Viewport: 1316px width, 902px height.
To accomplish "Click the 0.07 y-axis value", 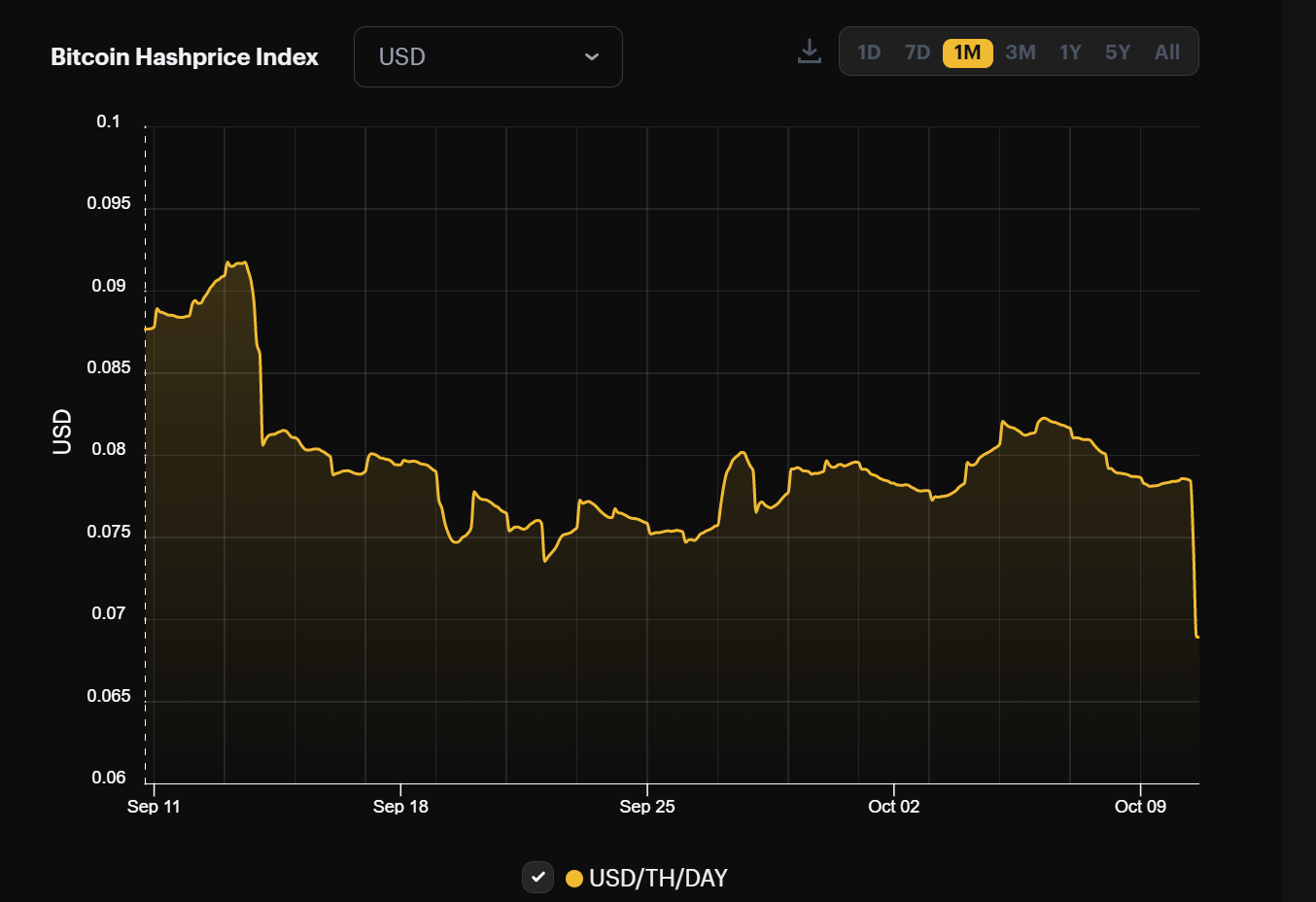I will pos(109,613).
